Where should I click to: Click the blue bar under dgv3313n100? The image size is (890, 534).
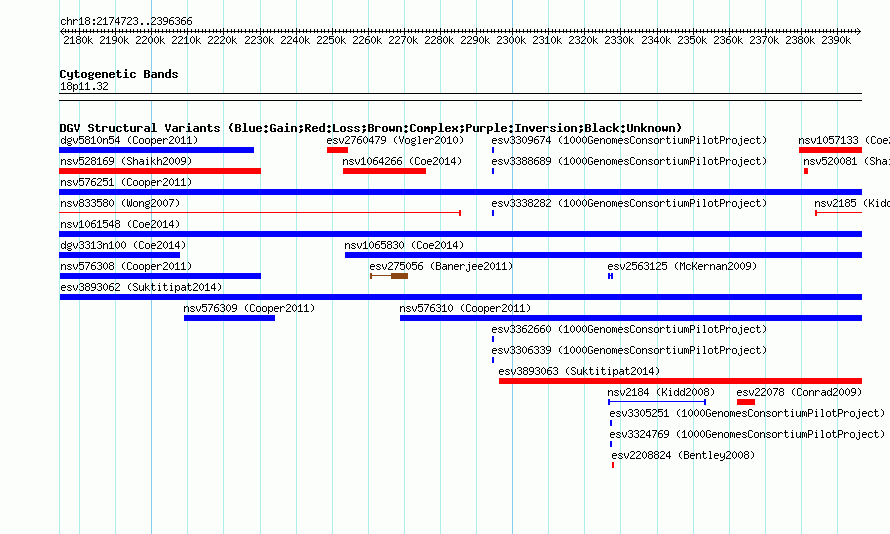pos(119,255)
